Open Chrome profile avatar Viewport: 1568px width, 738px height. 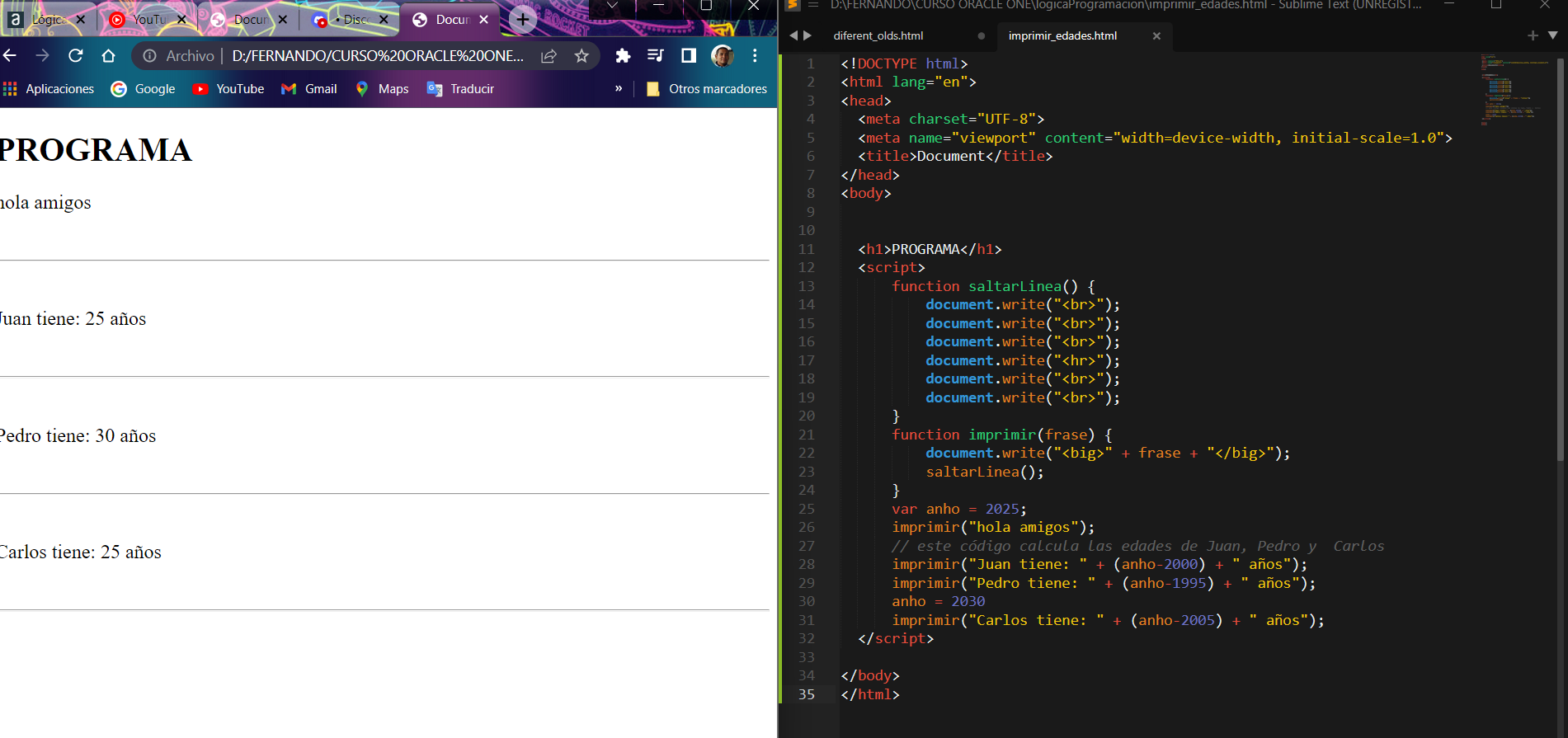722,55
